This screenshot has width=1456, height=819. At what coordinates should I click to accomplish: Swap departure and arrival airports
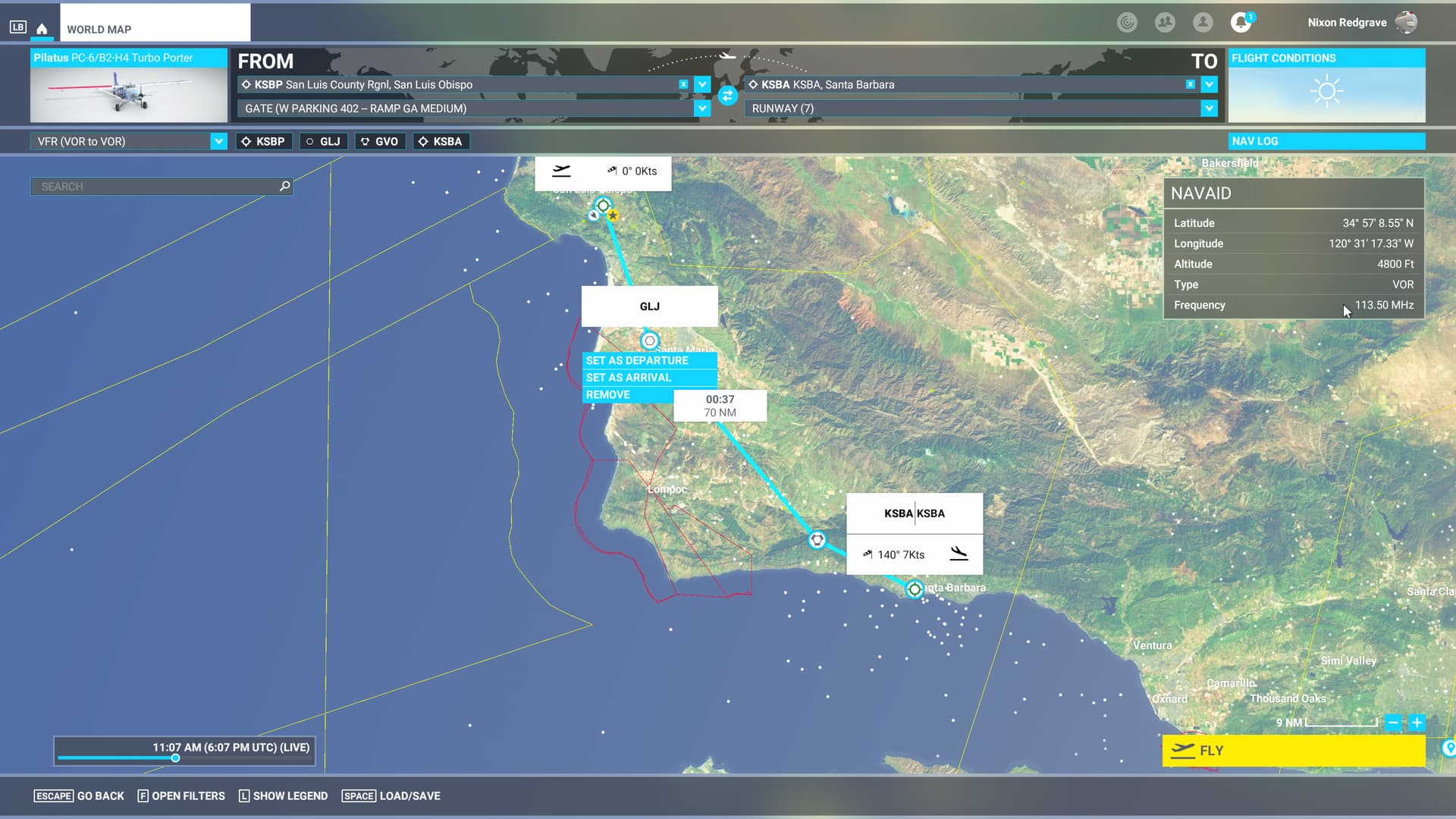727,96
